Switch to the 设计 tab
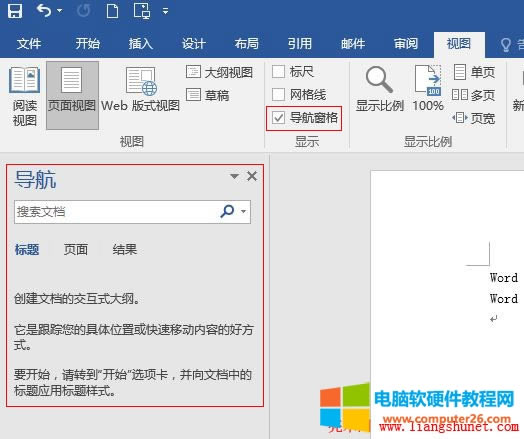This screenshot has height=439, width=524. (x=194, y=44)
